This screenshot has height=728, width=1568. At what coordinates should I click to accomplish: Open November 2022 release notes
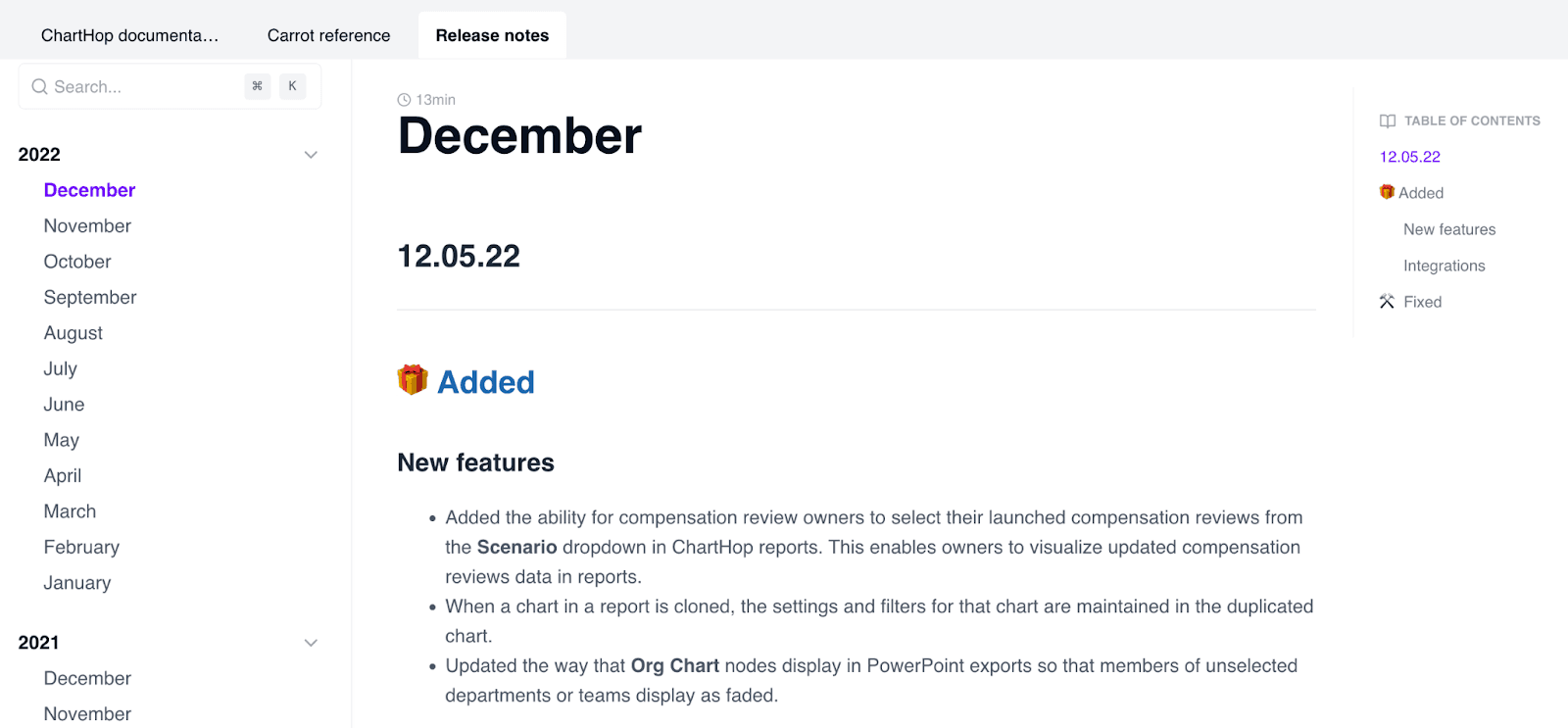[87, 226]
